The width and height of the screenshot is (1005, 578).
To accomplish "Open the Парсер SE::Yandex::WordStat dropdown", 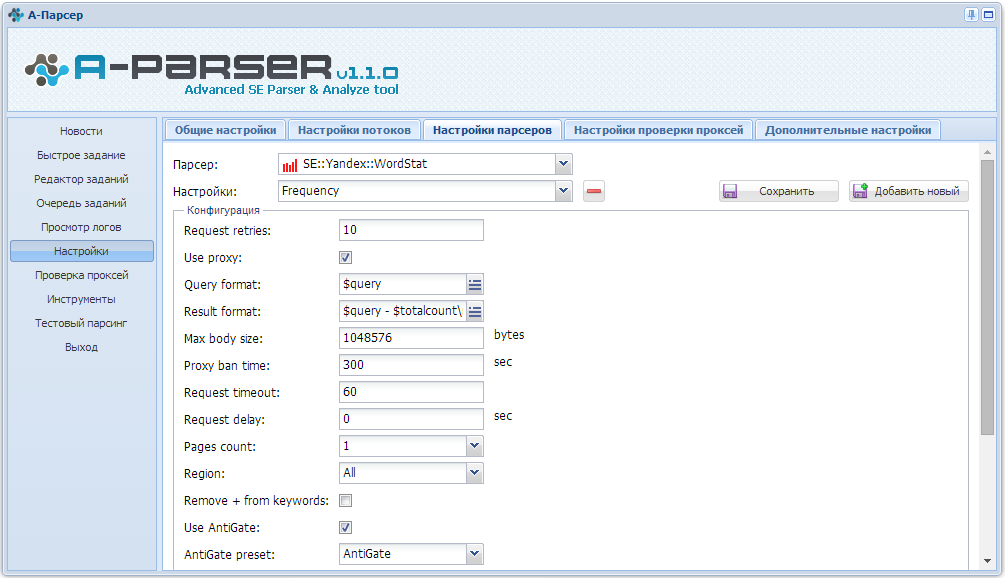I will 563,164.
